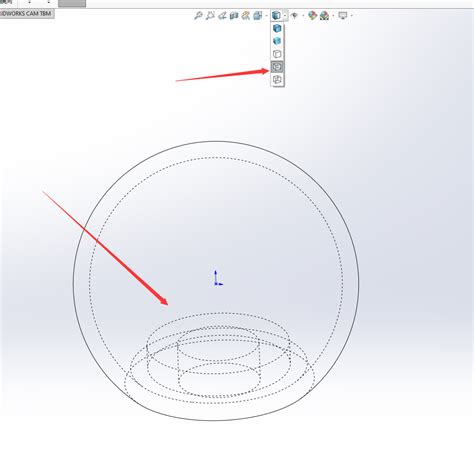Choose Hidden Lines Removed display style

(277, 54)
